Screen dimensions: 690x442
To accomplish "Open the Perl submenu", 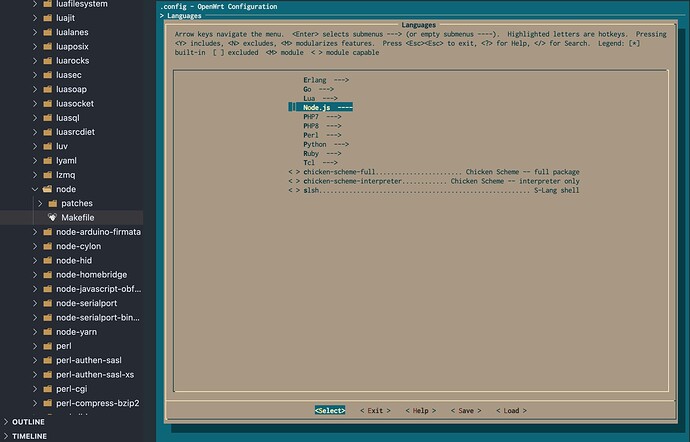I will 322,135.
